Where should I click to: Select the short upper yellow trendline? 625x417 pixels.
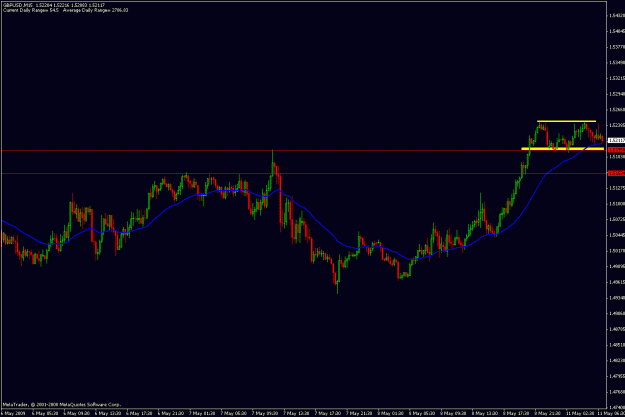[x=566, y=121]
